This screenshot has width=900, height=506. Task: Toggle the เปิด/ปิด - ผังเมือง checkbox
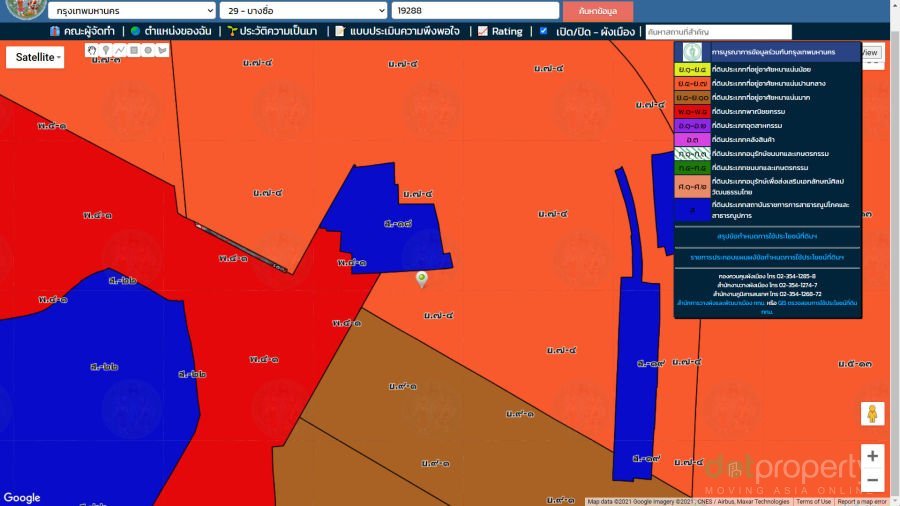[543, 31]
